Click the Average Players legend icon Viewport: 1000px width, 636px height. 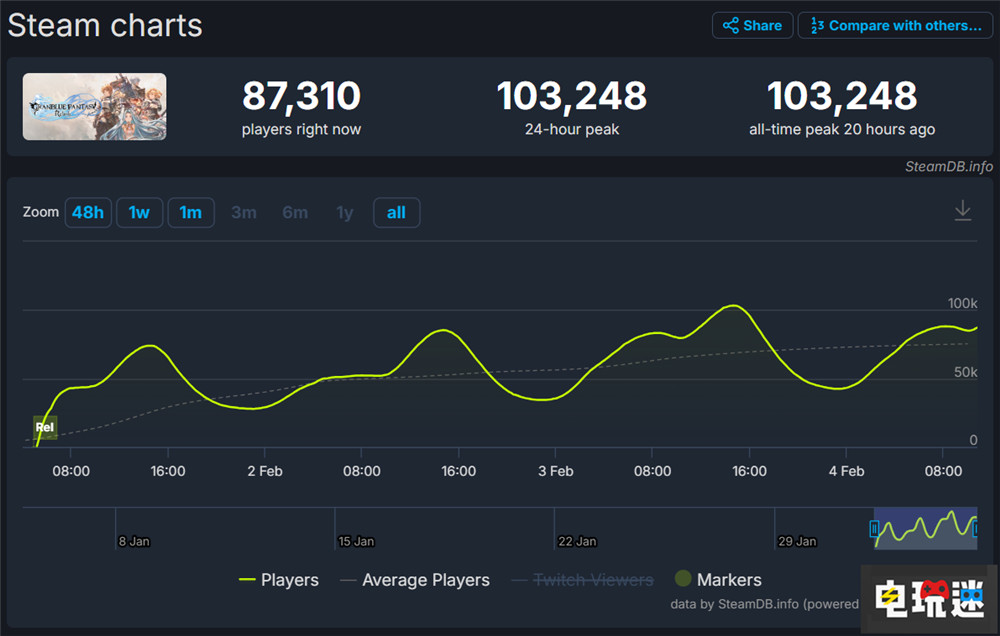346,580
